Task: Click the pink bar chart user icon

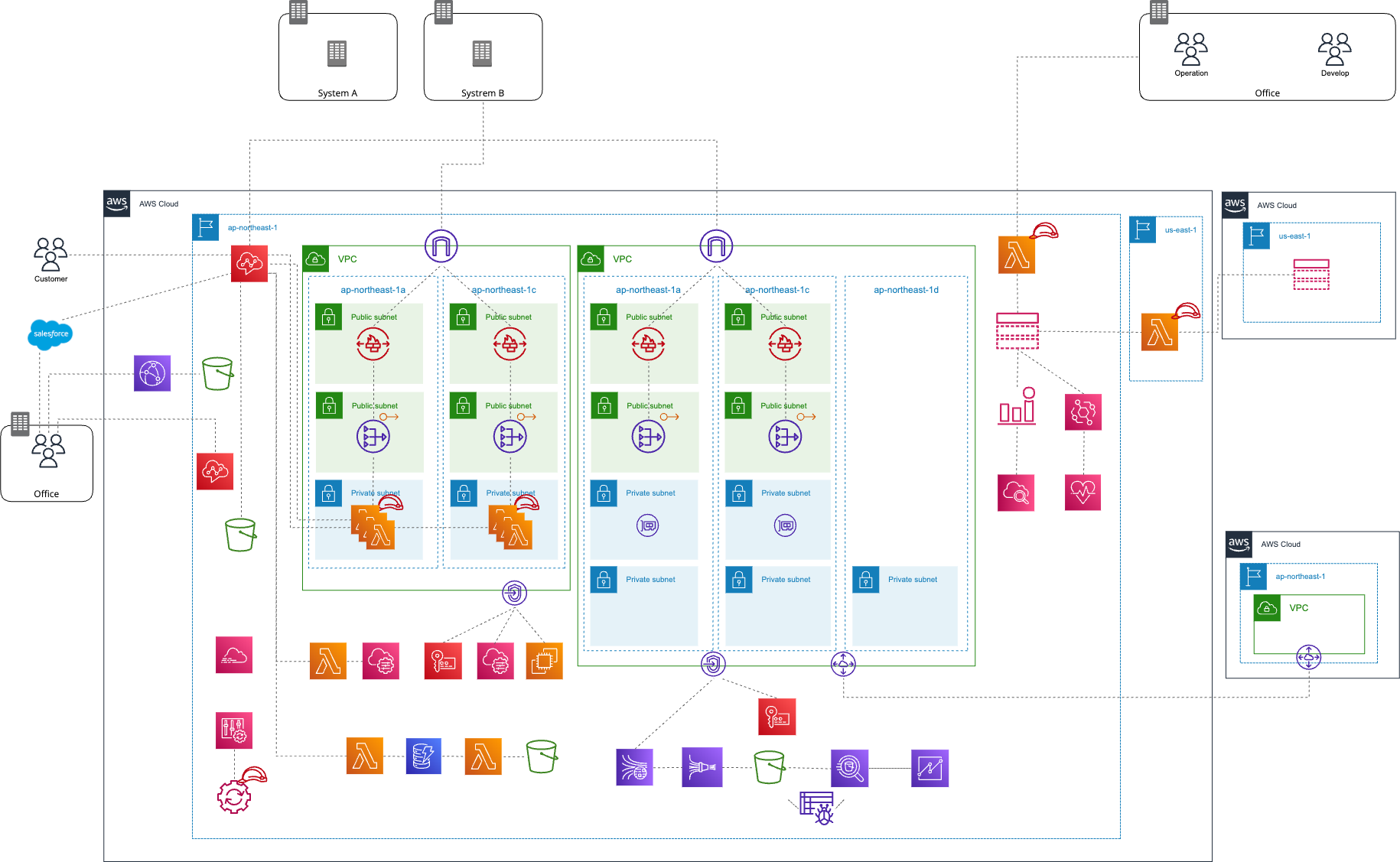Action: point(1017,407)
